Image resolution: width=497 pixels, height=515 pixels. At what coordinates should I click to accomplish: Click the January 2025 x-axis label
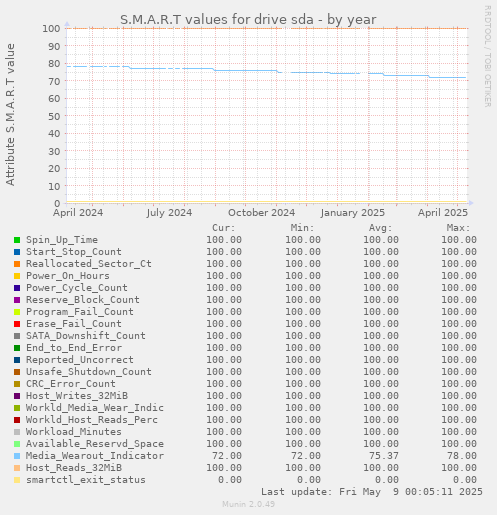pyautogui.click(x=353, y=213)
